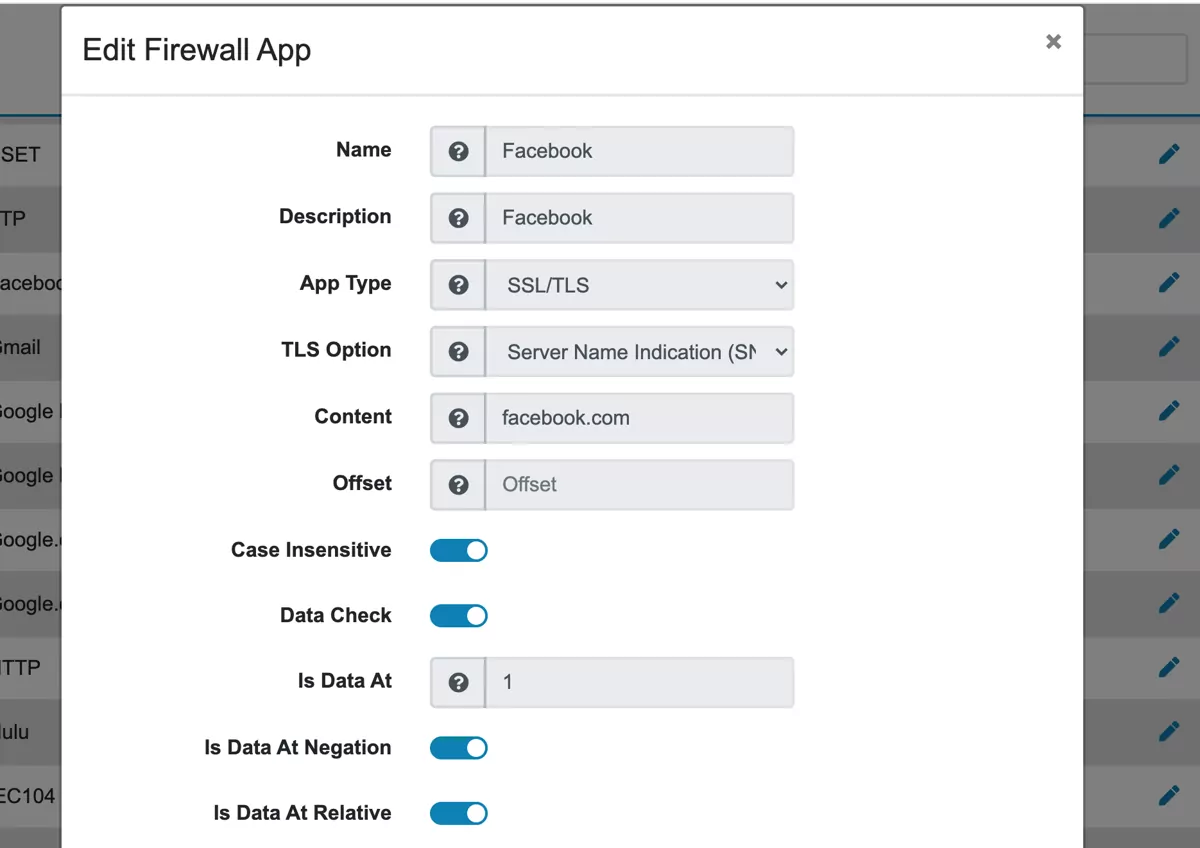Click inside the Name field showing Facebook
The width and height of the screenshot is (1200, 848).
[640, 151]
